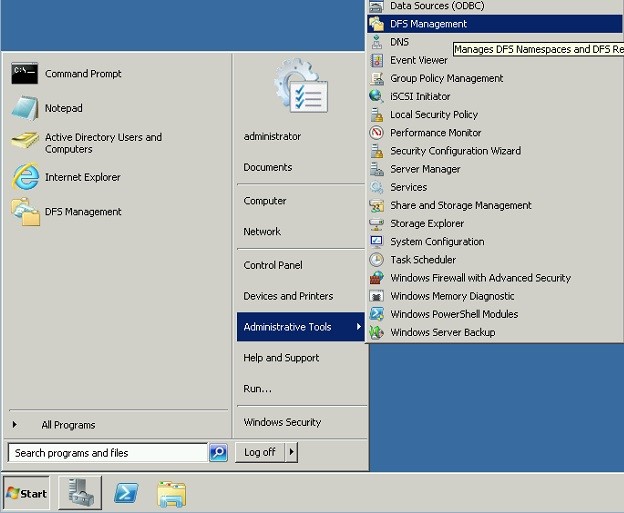Viewport: 624px width, 513px height.
Task: Select the Group Policy Management text entry
Action: click(447, 78)
